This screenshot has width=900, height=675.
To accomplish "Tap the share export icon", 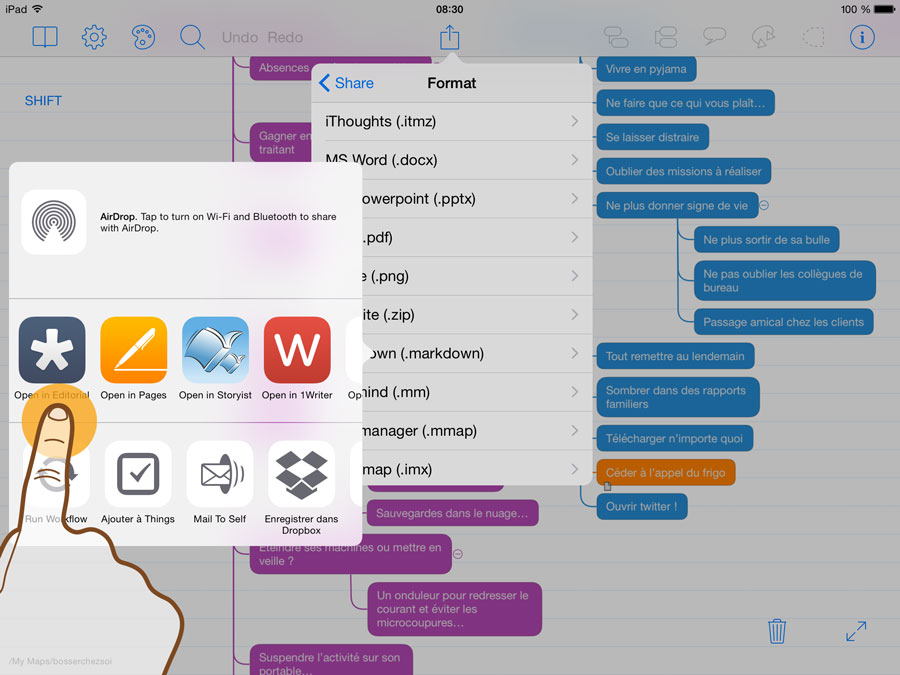I will [449, 37].
